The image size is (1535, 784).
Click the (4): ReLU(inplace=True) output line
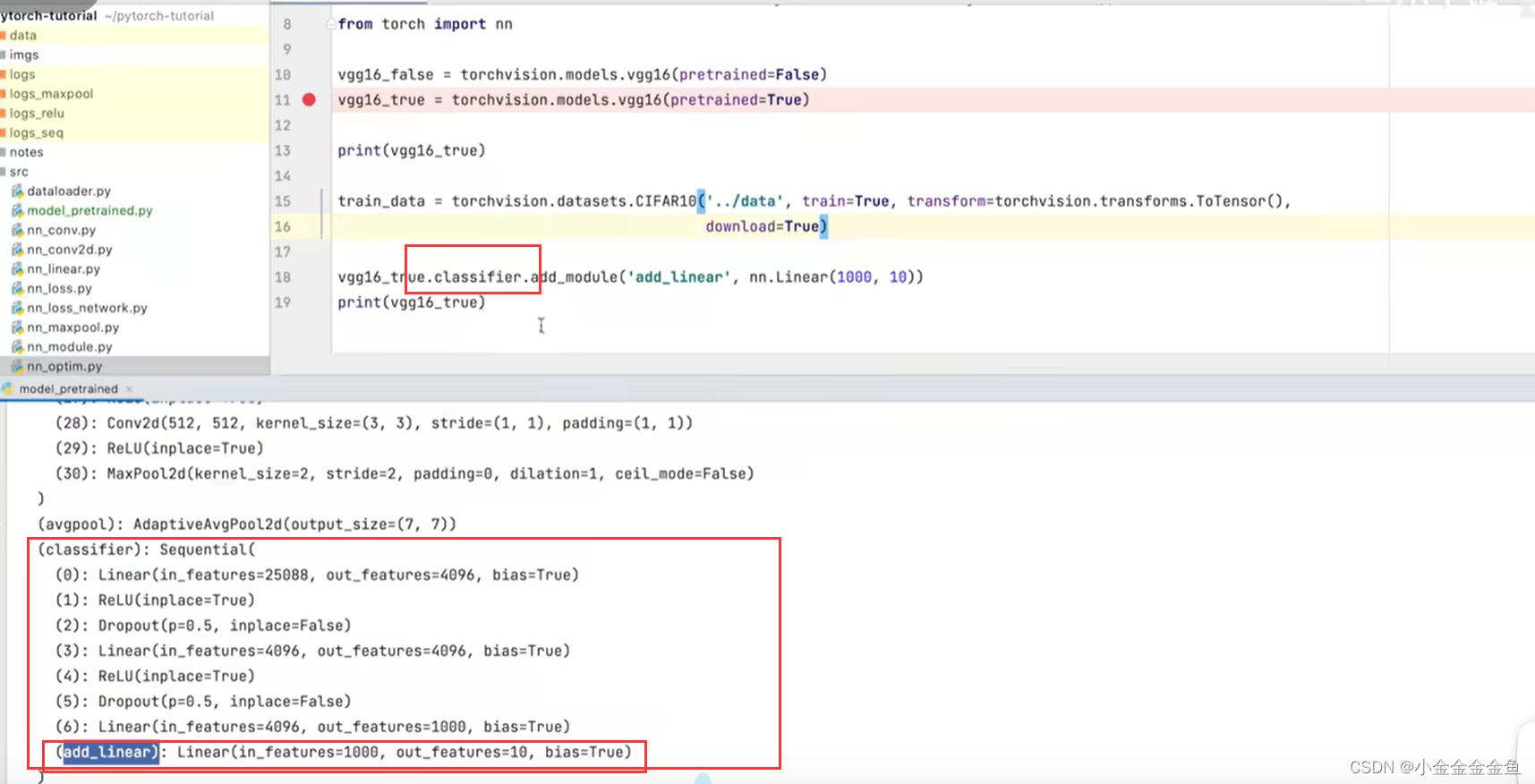(x=155, y=676)
